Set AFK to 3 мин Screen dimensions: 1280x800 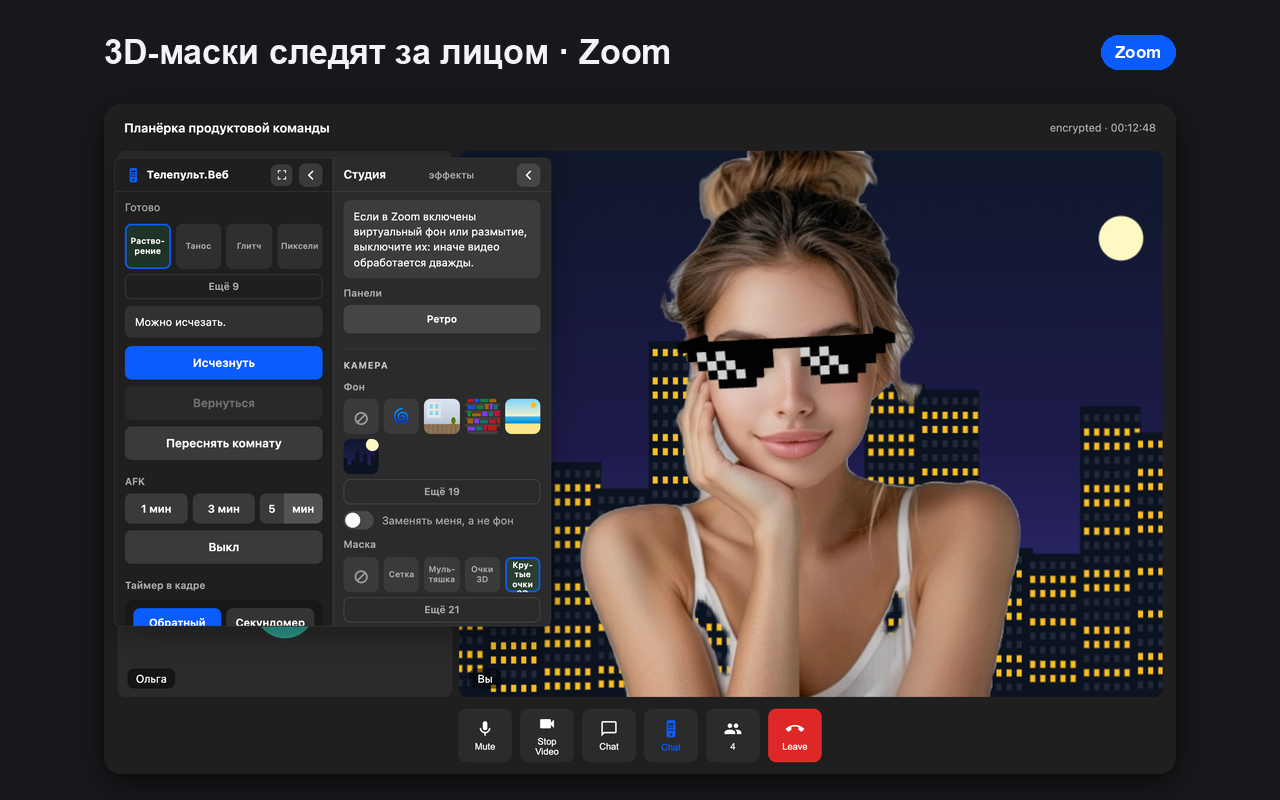[x=224, y=509]
